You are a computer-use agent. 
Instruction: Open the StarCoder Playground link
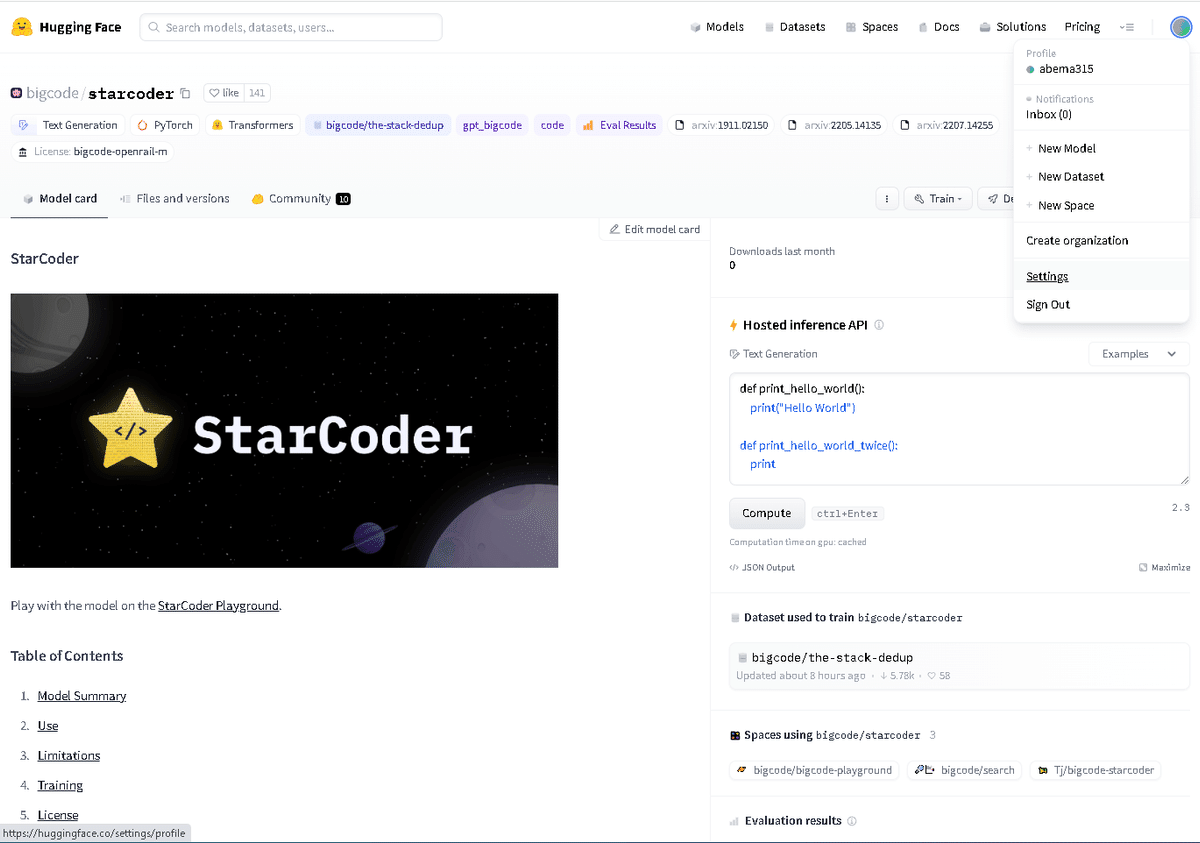tap(218, 605)
